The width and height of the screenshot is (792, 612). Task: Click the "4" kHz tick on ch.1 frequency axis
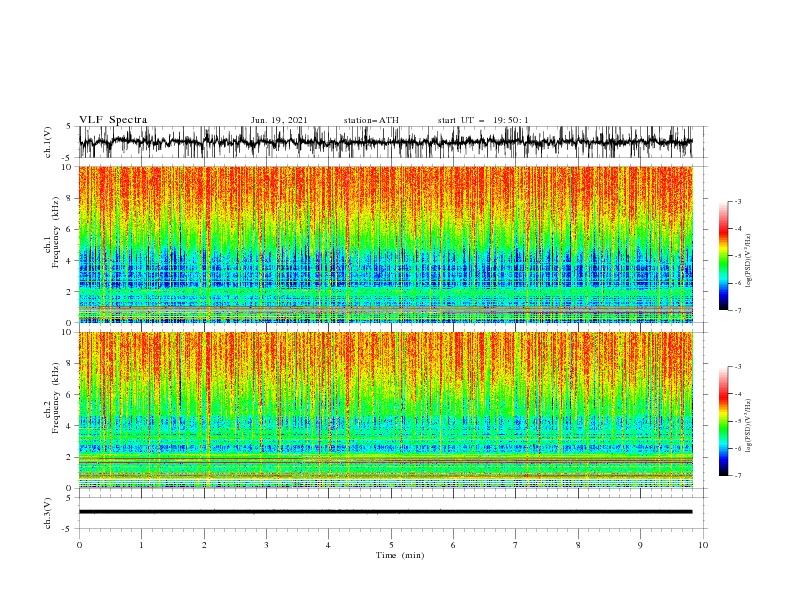[x=69, y=261]
